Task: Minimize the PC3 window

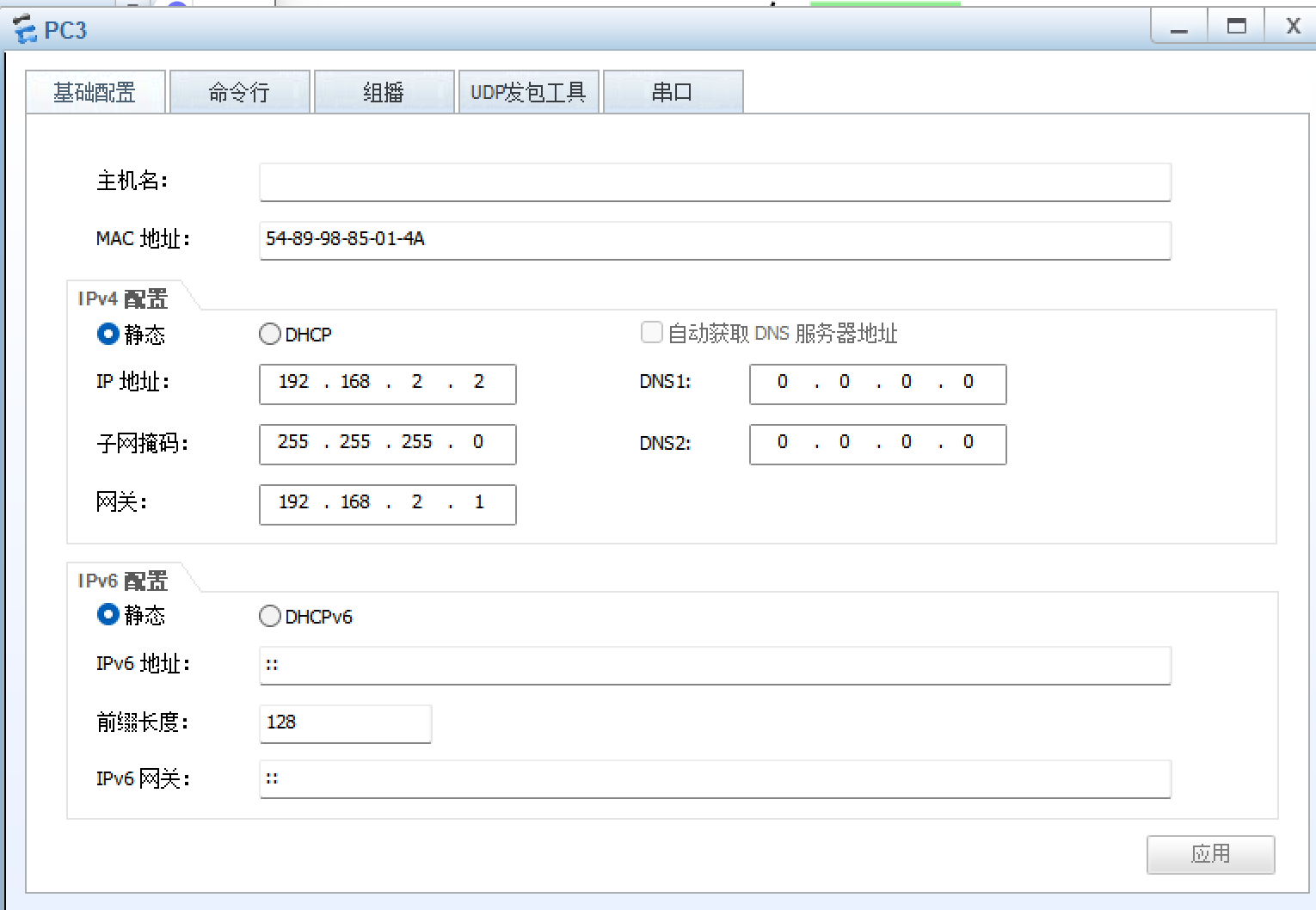Action: coord(1179,27)
